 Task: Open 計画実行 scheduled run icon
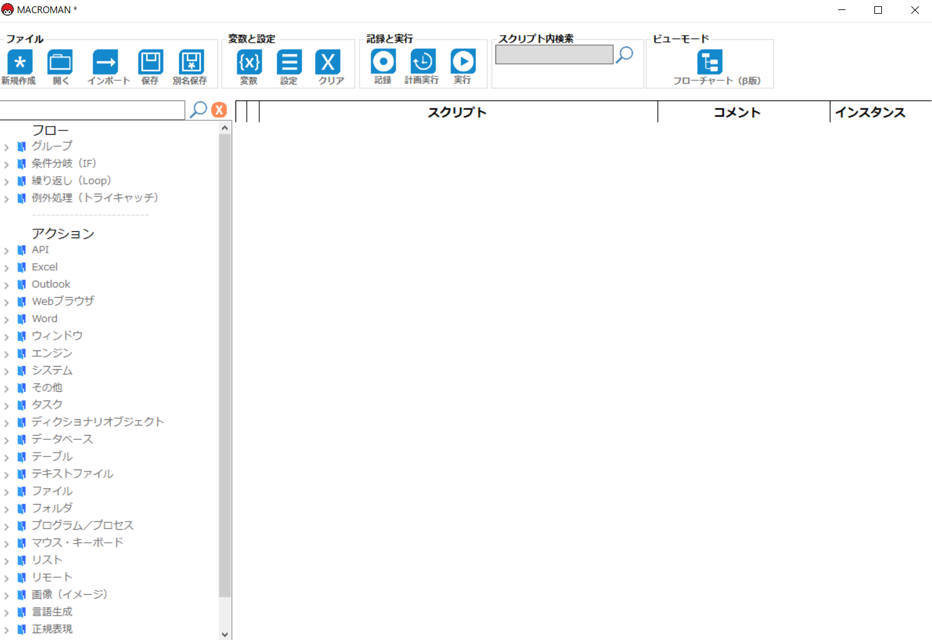pyautogui.click(x=423, y=61)
